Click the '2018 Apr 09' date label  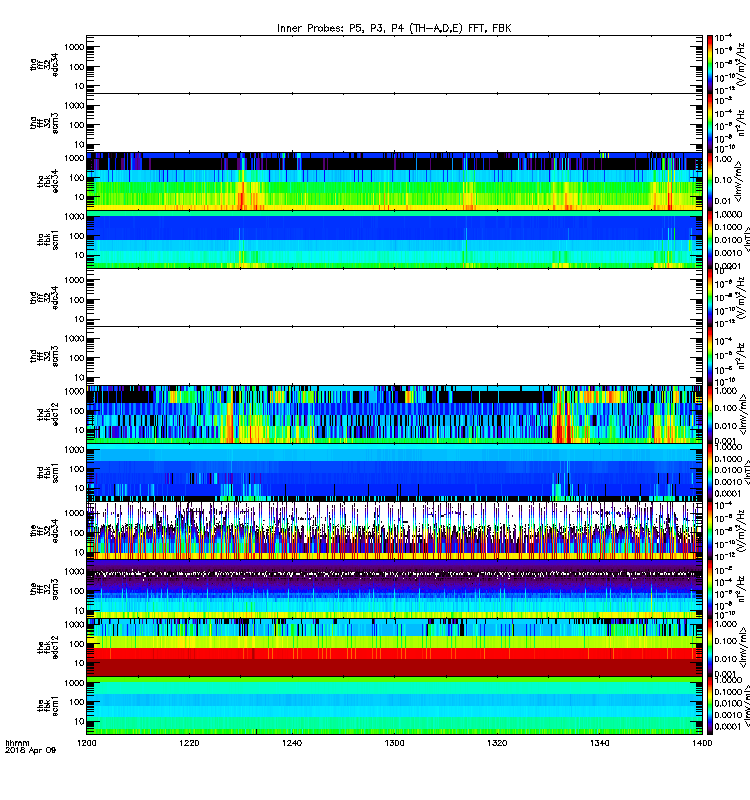click(x=30, y=750)
